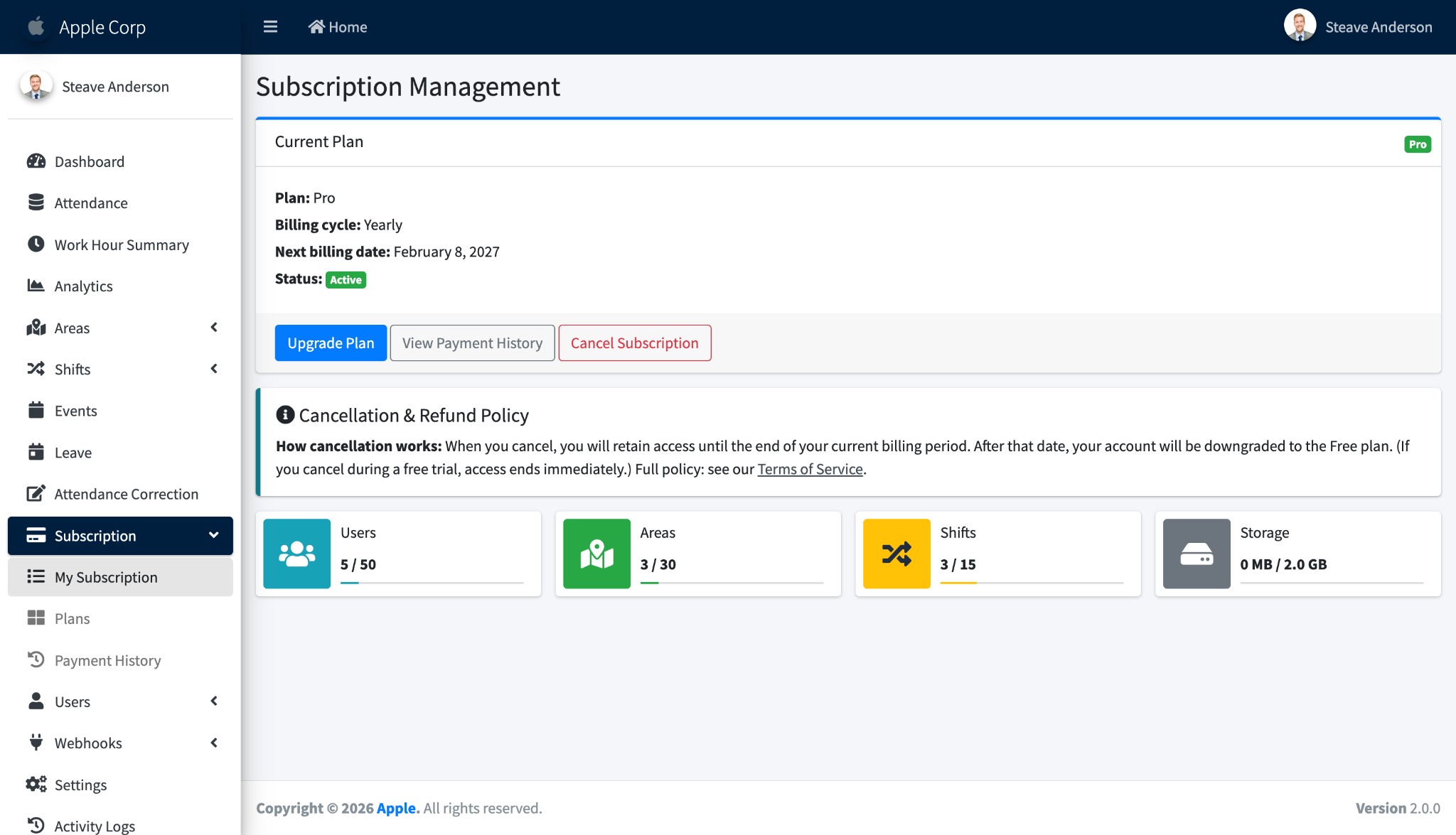The image size is (1456, 835).
Task: Expand the Areas sidebar submenu
Action: pos(213,328)
